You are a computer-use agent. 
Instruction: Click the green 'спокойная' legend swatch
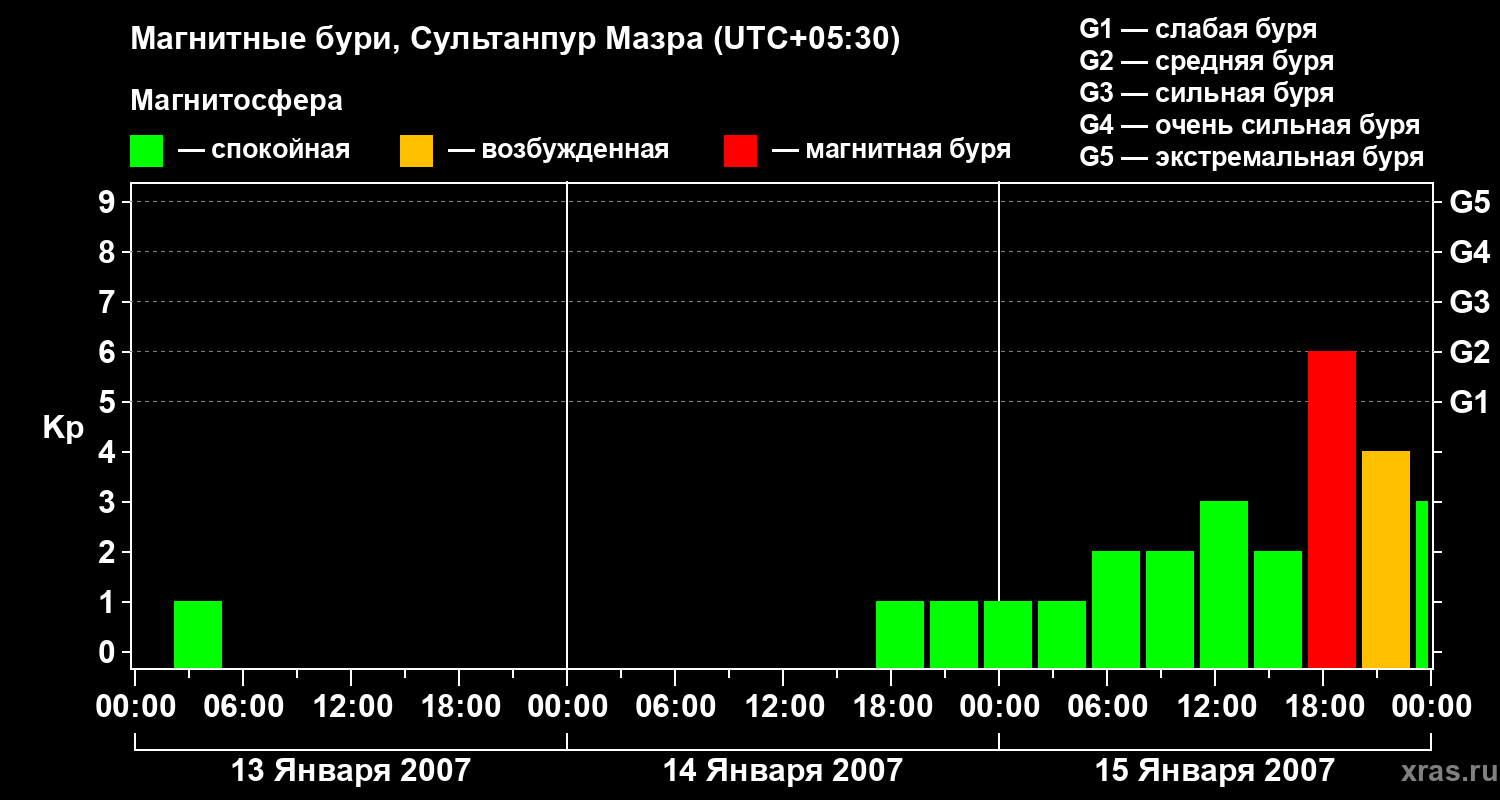coord(146,151)
